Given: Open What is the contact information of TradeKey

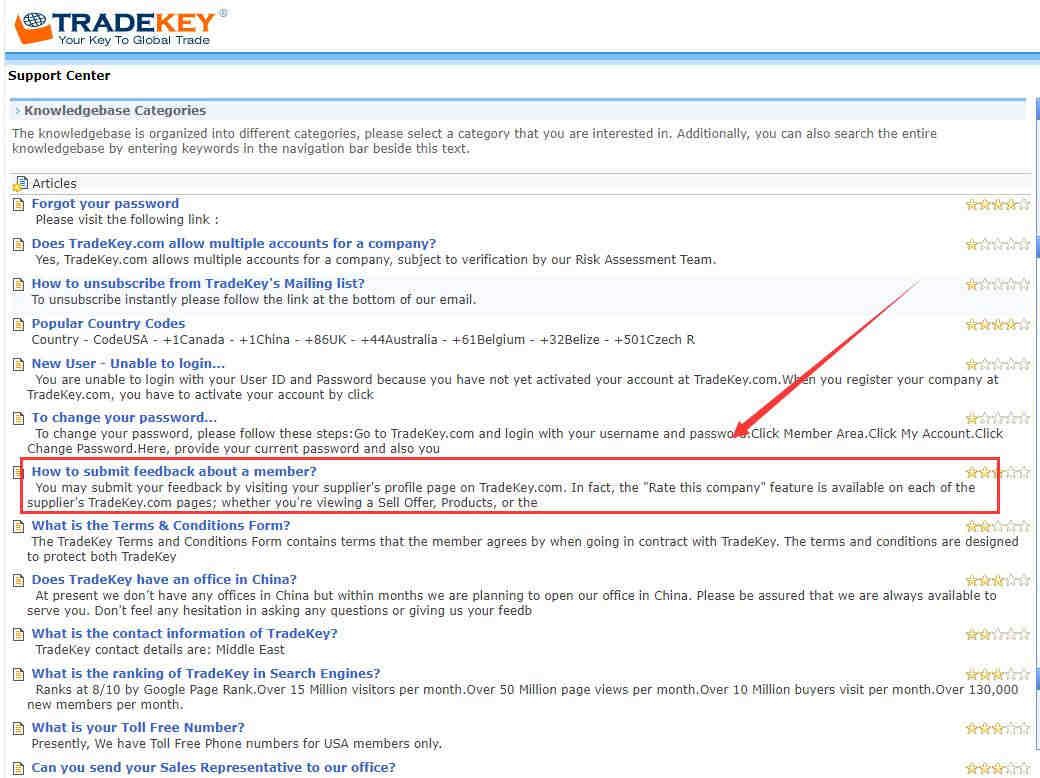Looking at the screenshot, I should pyautogui.click(x=185, y=633).
